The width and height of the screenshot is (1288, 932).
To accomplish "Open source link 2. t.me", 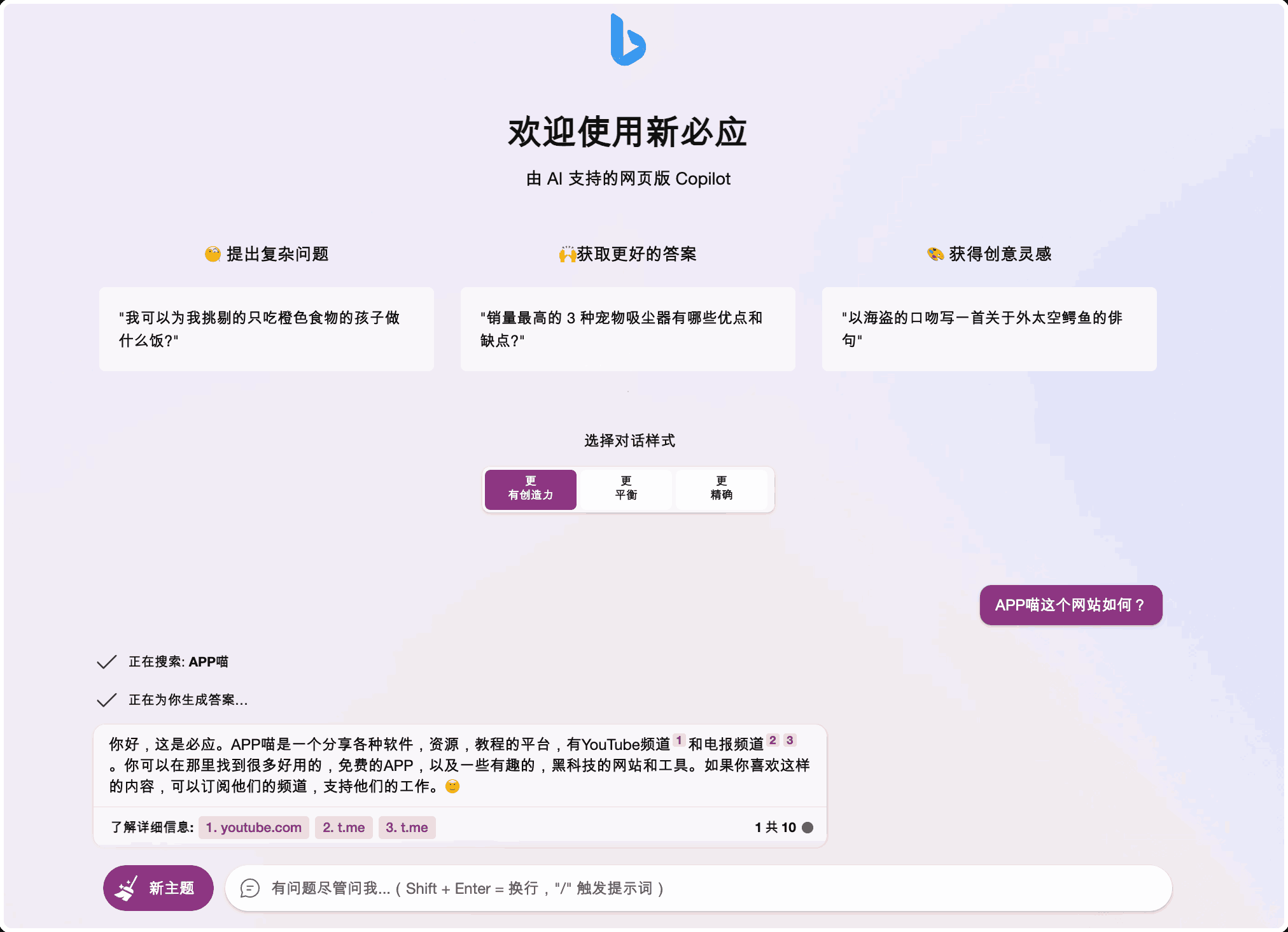I will pos(344,828).
